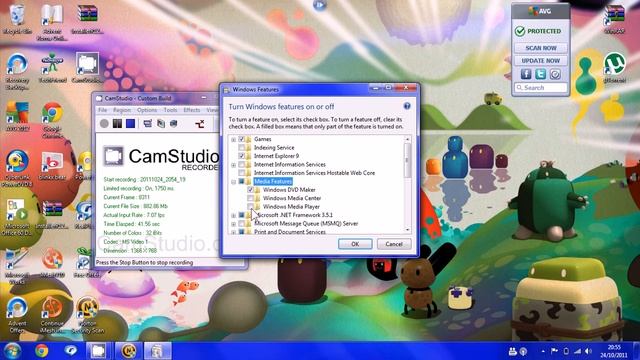The height and width of the screenshot is (360, 640).
Task: Expand the Internet Information Services node
Action: click(233, 165)
